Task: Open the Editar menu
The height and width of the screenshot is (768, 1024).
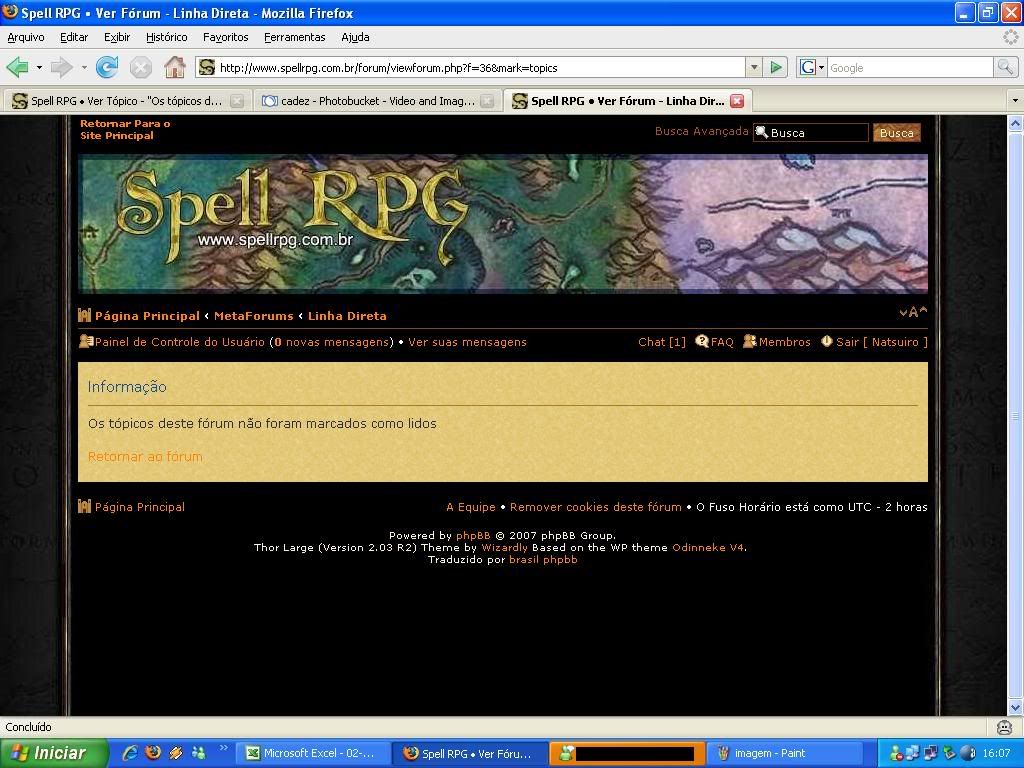Action: tap(74, 37)
